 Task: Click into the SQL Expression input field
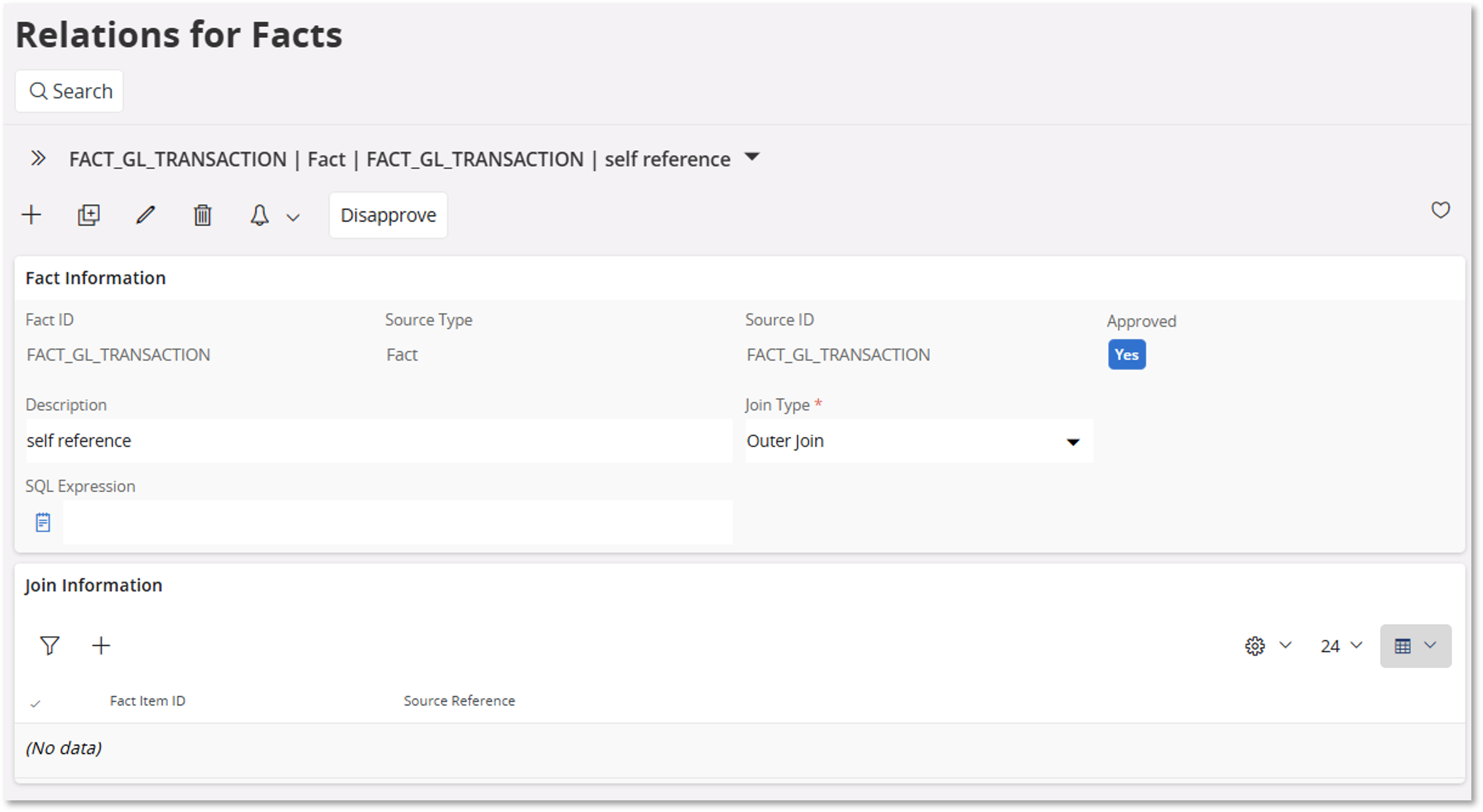click(x=398, y=522)
